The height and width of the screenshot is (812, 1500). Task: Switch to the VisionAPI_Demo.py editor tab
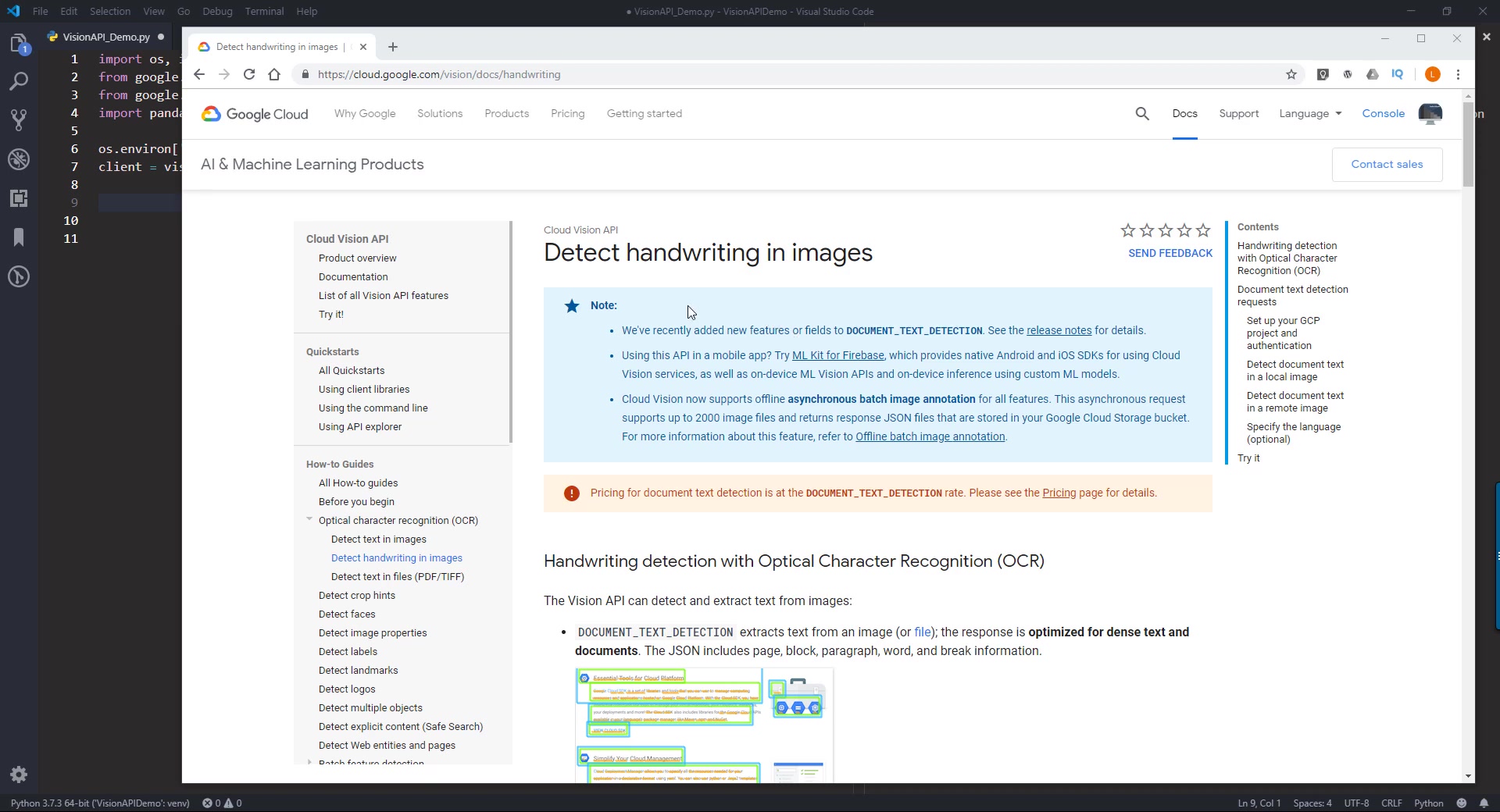[x=106, y=36]
